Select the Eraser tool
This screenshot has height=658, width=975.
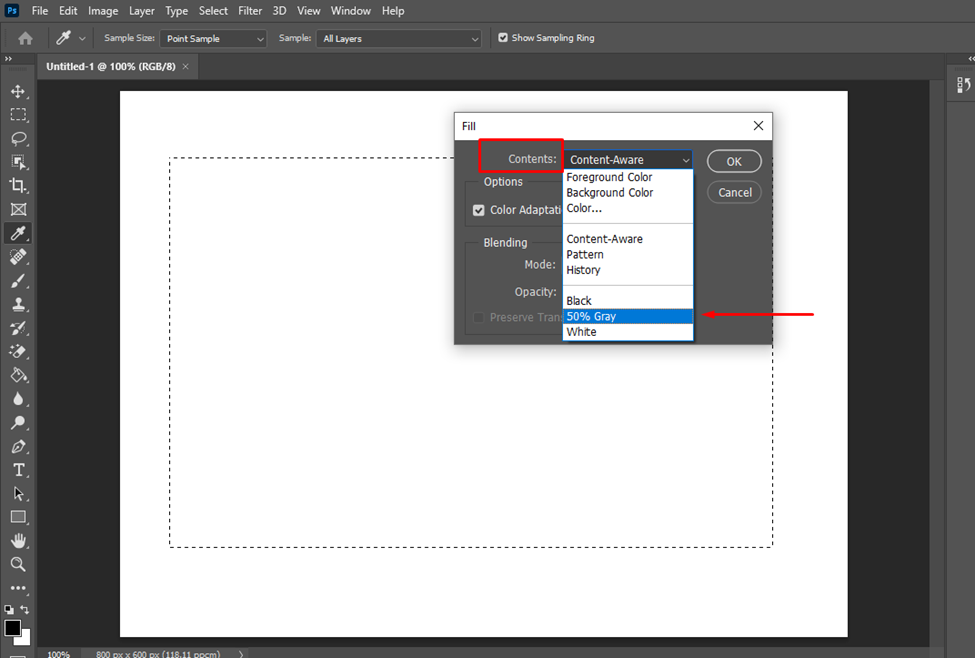[18, 351]
